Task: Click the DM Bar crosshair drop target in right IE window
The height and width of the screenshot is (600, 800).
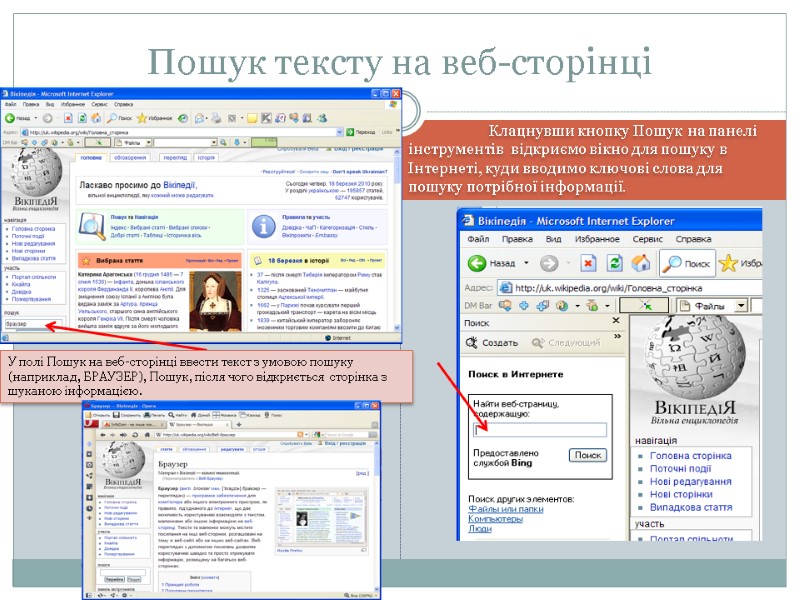Action: 644,306
